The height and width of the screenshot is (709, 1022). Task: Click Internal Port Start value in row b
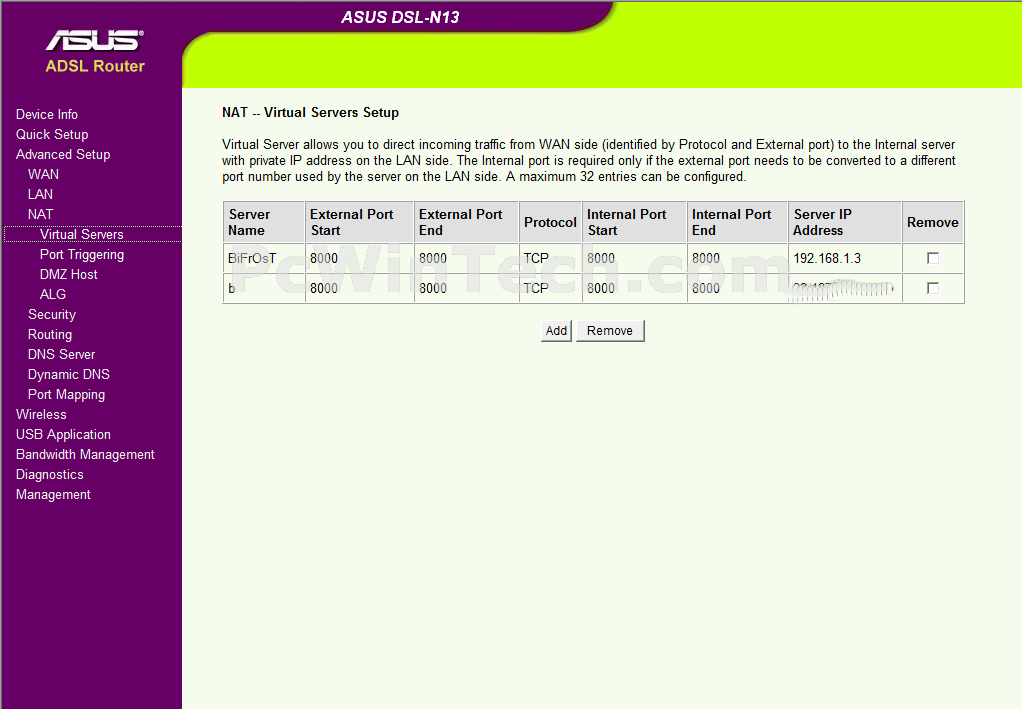click(x=601, y=288)
